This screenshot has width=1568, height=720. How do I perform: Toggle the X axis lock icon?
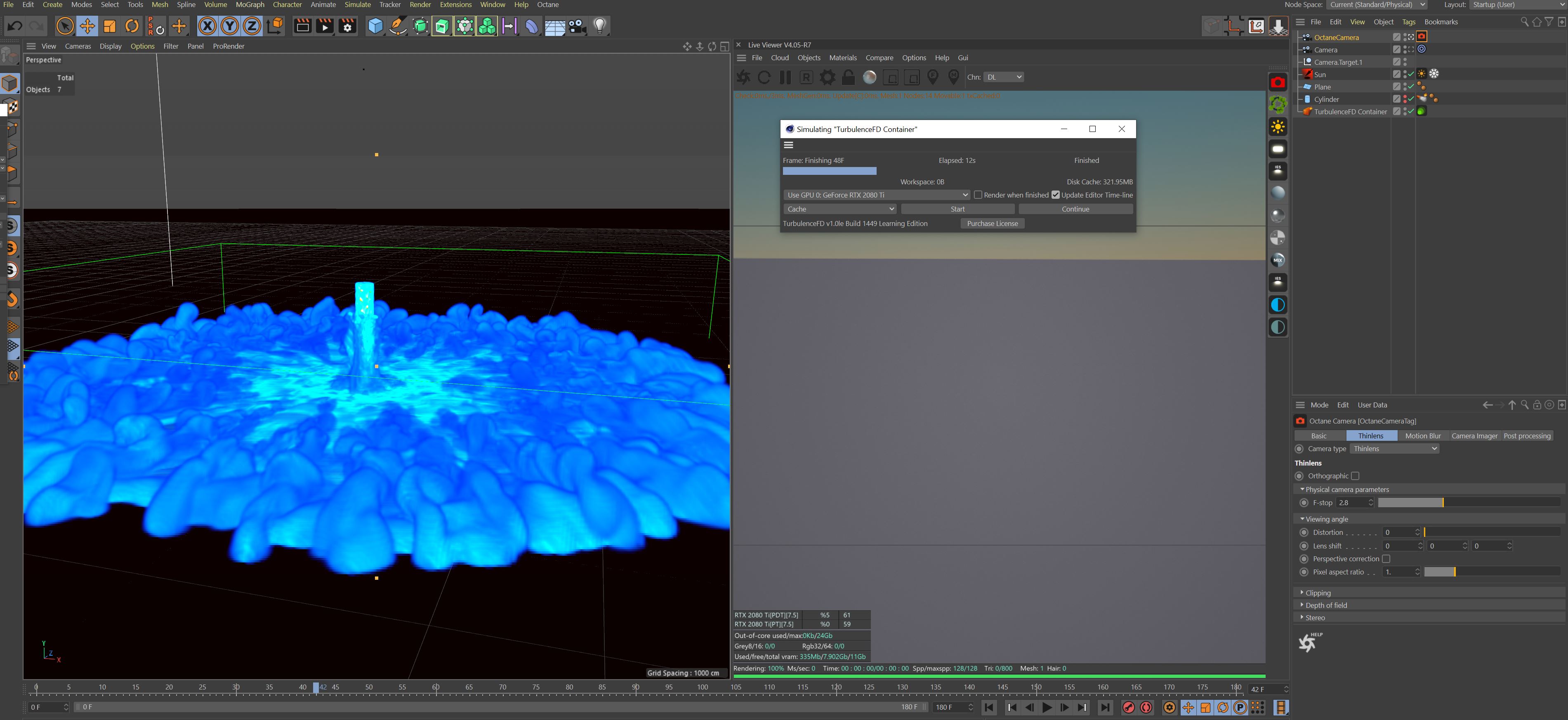coord(207,26)
